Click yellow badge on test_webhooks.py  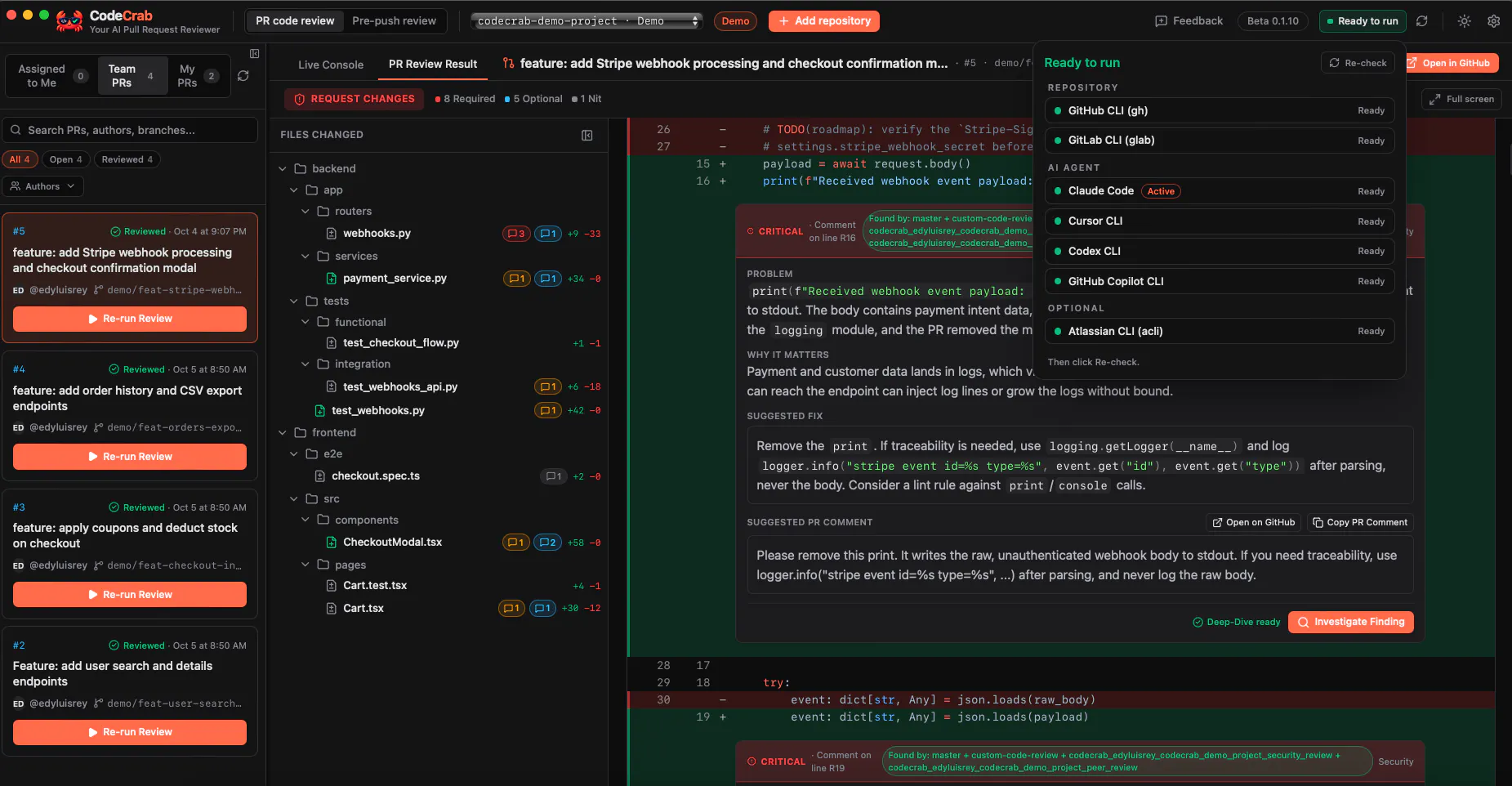click(x=548, y=411)
